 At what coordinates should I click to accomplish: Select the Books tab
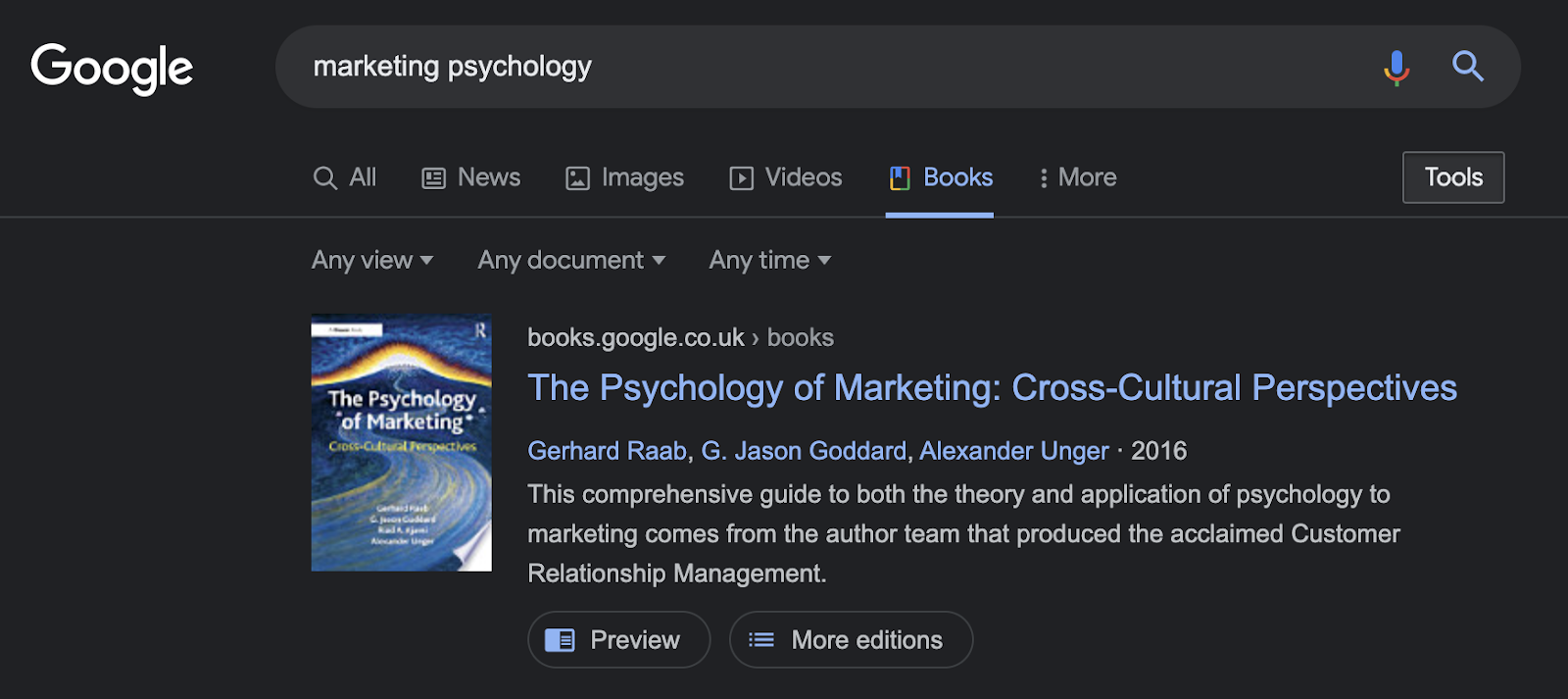coord(941,177)
